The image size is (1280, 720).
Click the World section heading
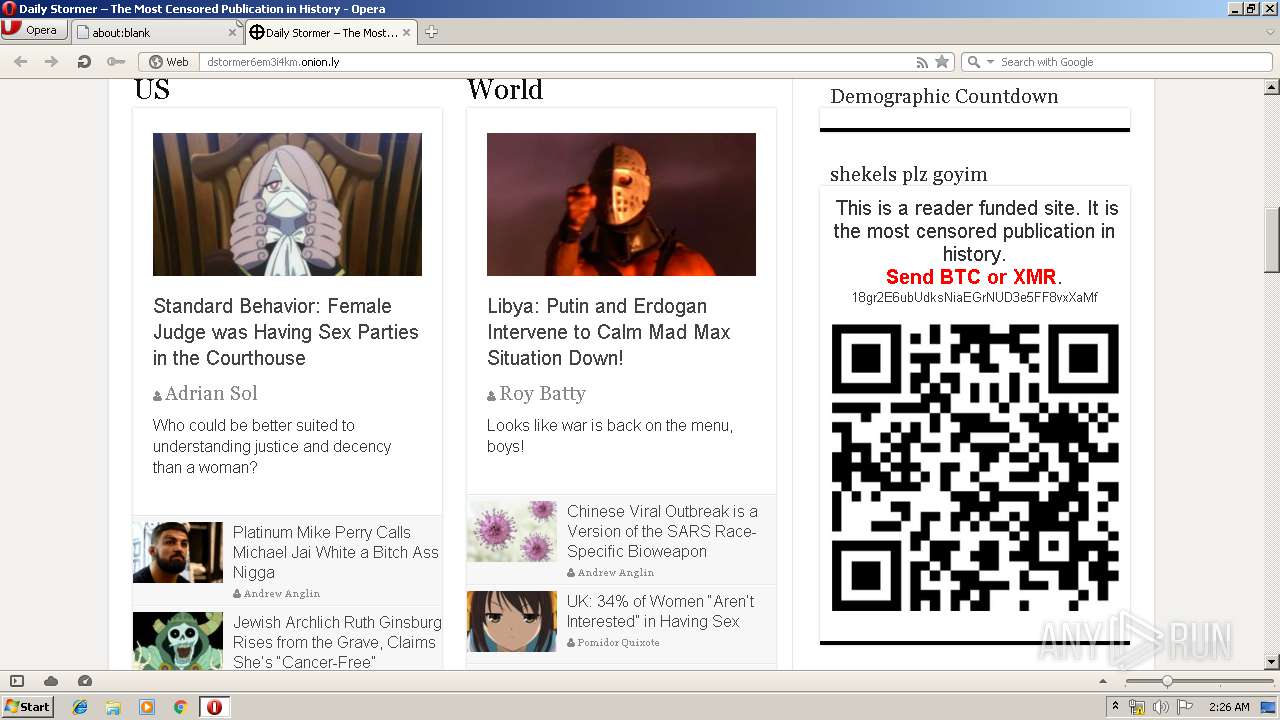coord(505,89)
